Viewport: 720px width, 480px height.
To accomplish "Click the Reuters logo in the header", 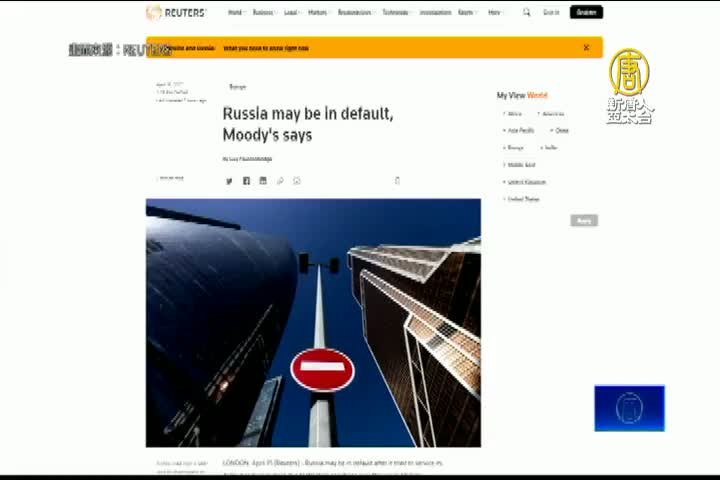I will (176, 12).
